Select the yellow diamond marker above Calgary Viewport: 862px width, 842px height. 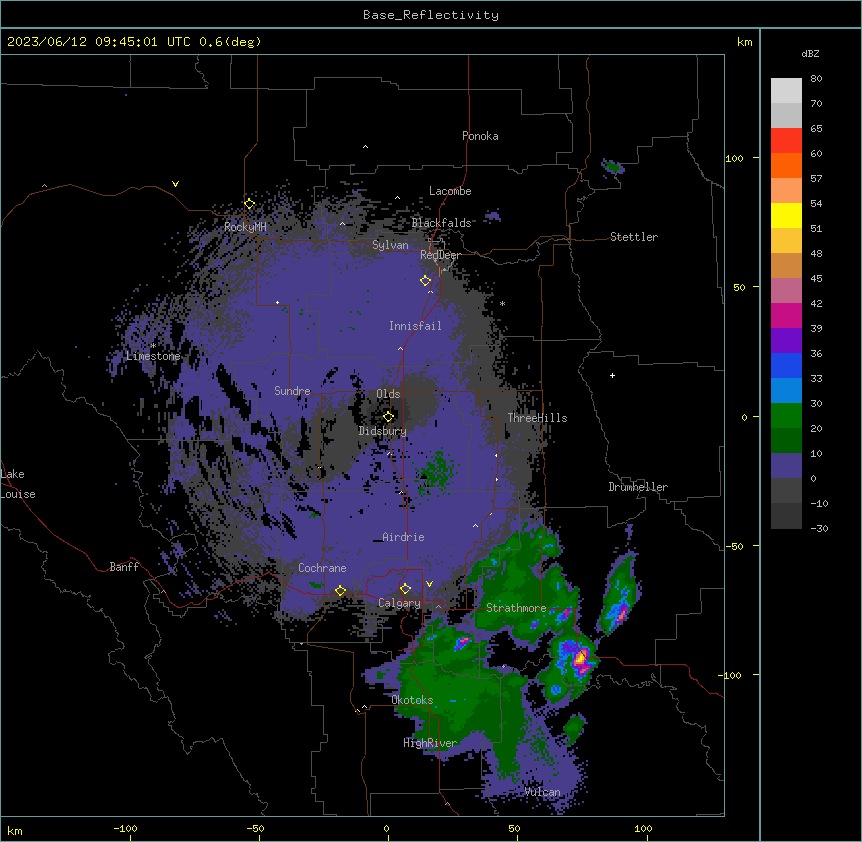point(405,589)
